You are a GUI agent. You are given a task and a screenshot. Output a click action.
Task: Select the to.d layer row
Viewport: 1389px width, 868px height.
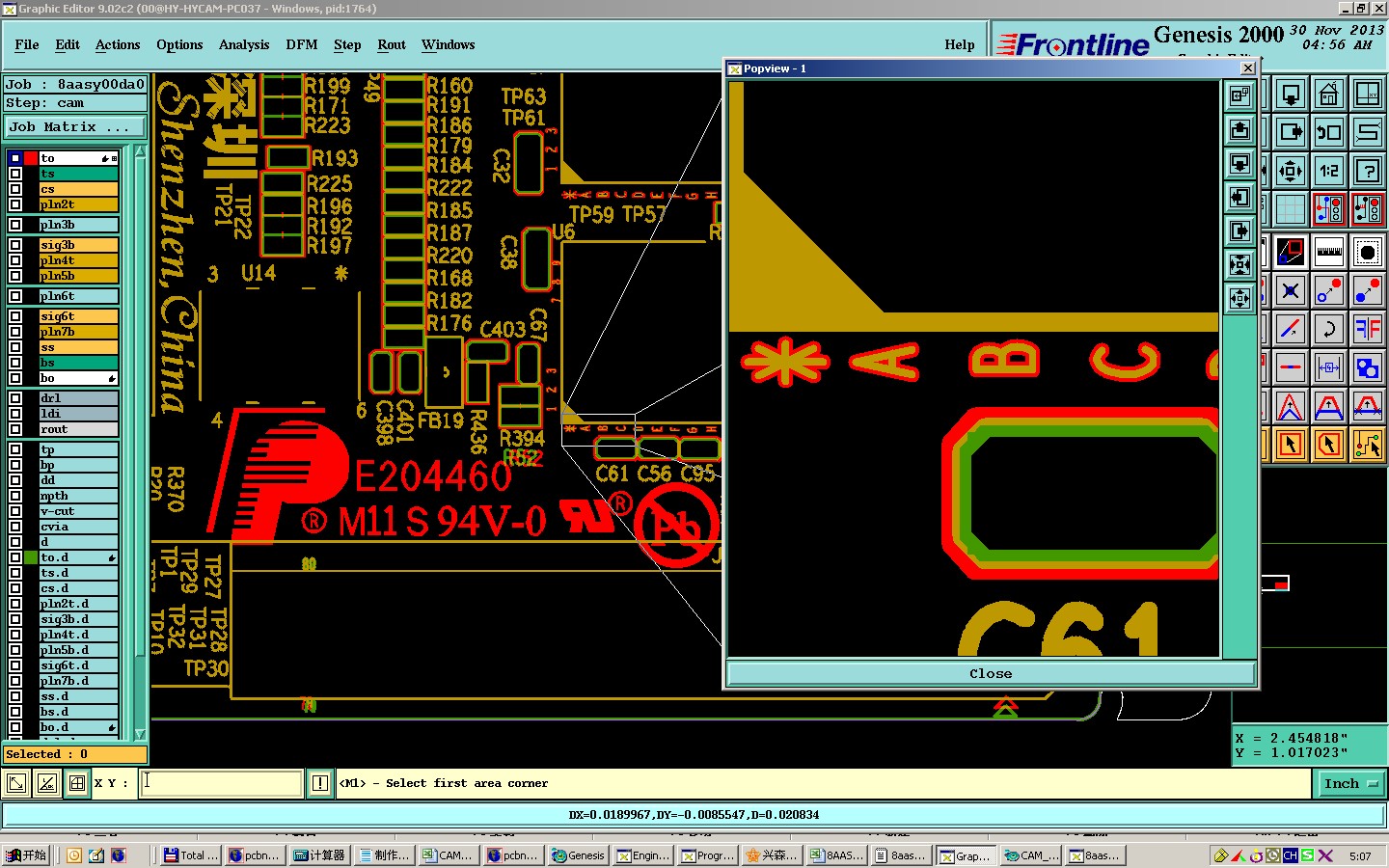(78, 557)
